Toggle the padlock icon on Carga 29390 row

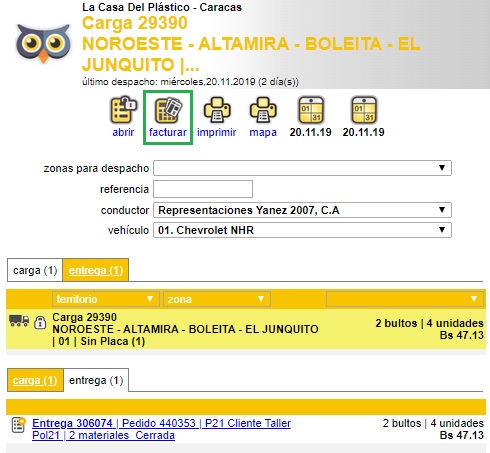pos(40,322)
